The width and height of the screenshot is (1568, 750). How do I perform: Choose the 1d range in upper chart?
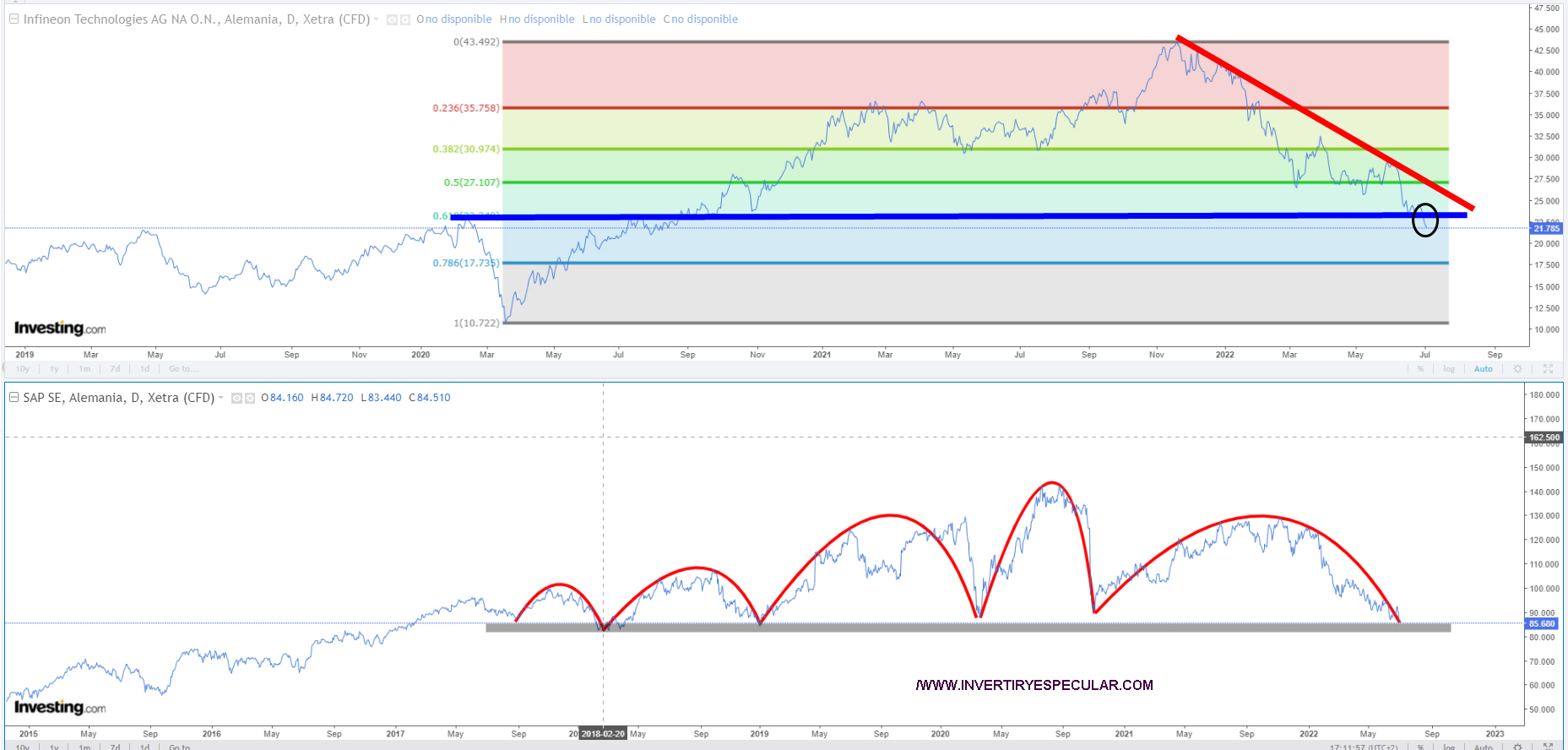click(x=144, y=369)
